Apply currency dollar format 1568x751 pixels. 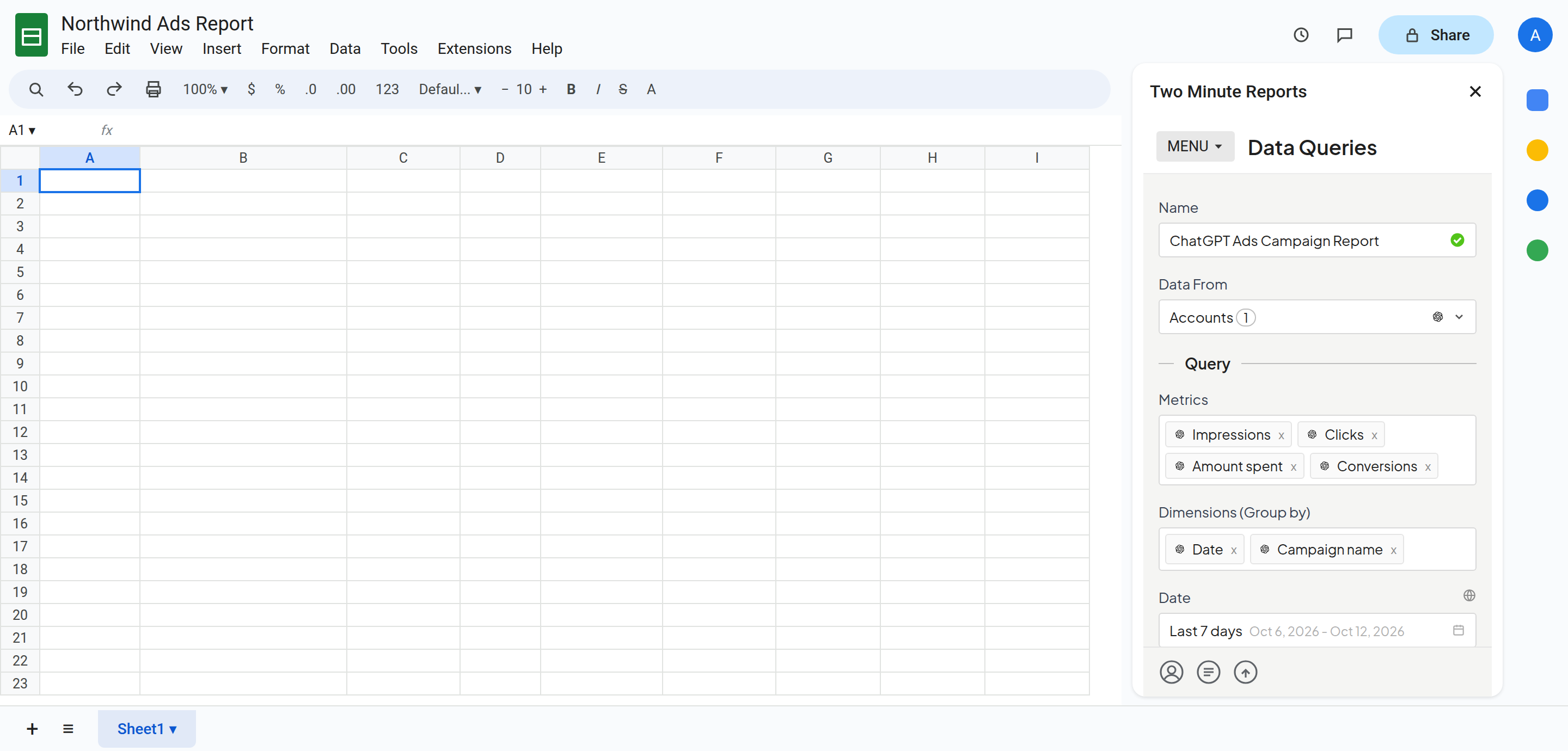(252, 89)
